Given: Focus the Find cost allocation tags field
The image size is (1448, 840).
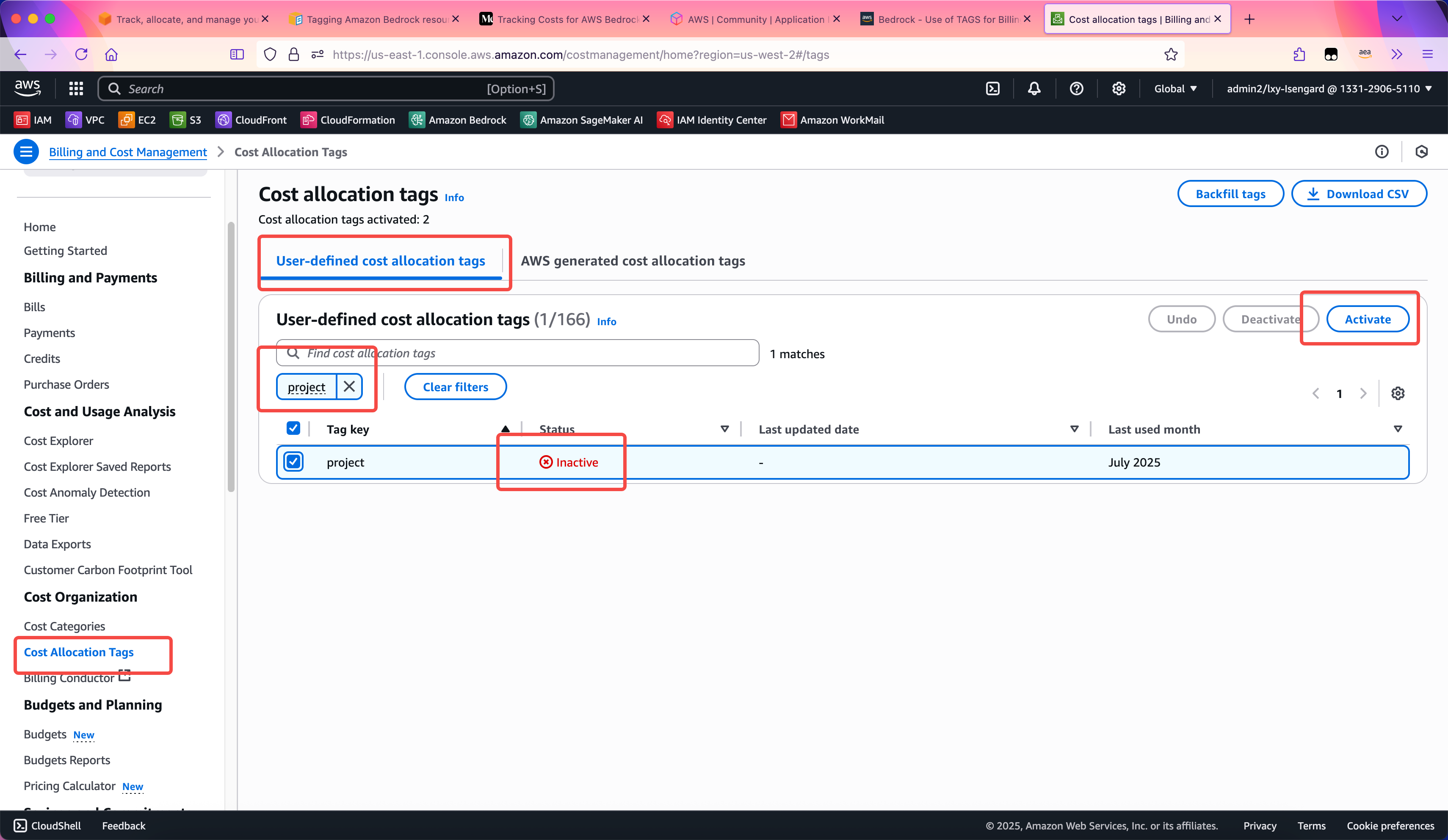Looking at the screenshot, I should point(517,353).
